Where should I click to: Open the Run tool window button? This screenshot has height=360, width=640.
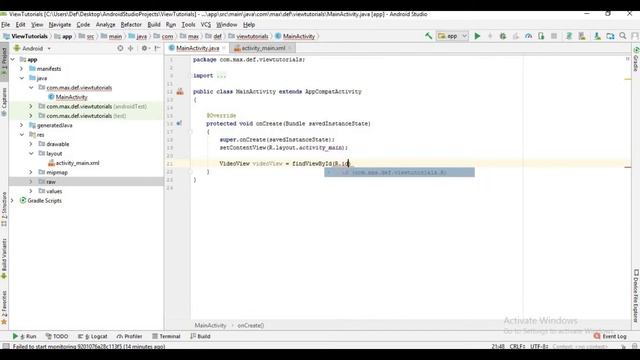24,336
